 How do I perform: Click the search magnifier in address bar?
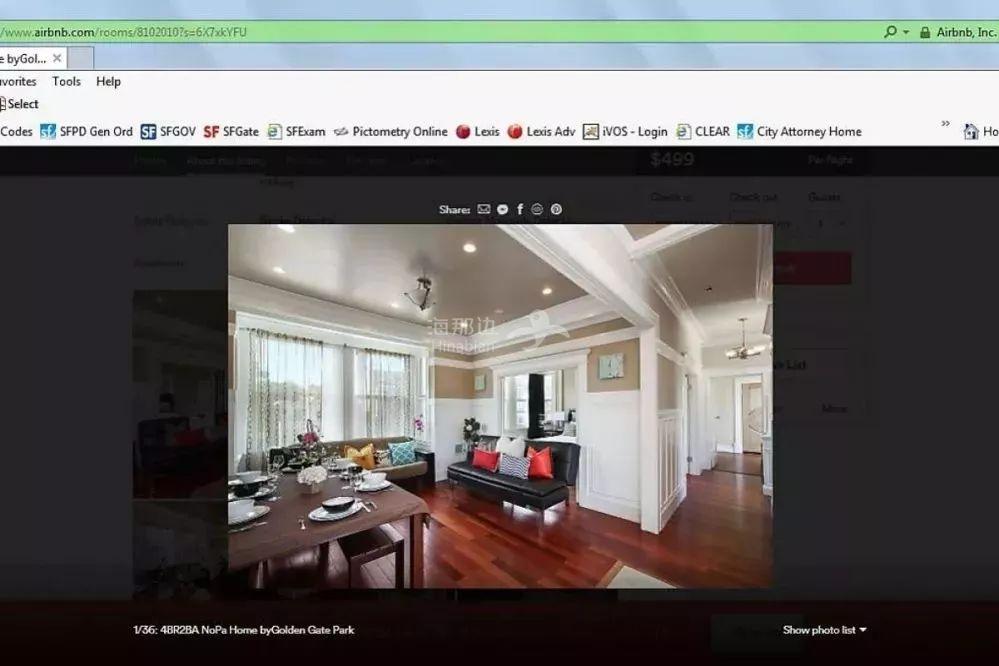click(x=889, y=32)
